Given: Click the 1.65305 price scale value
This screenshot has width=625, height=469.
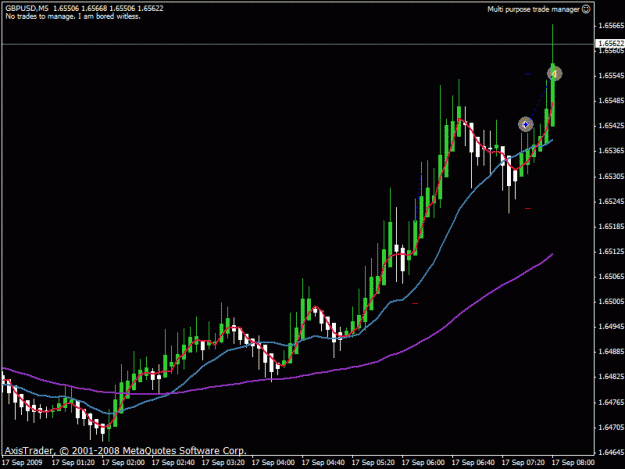Looking at the screenshot, I should pos(611,176).
